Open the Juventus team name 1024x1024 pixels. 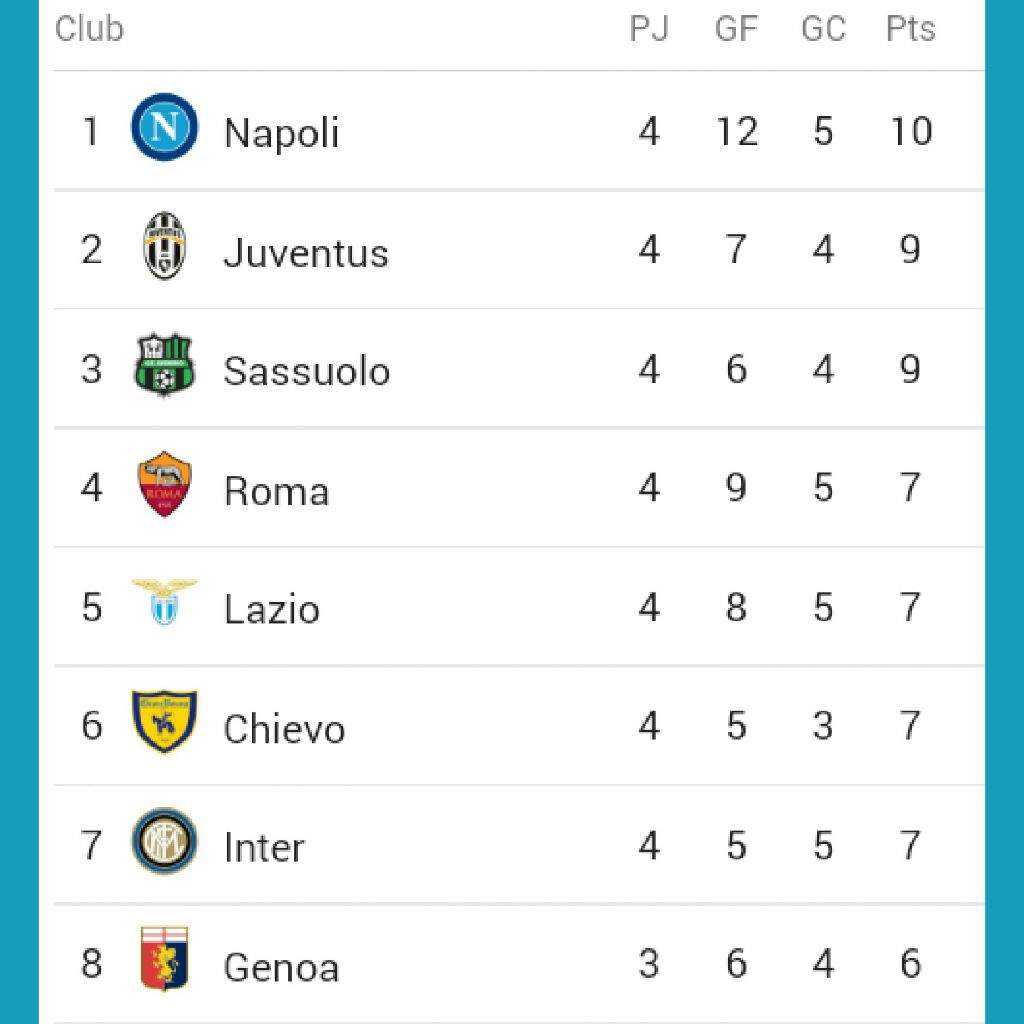[x=306, y=253]
